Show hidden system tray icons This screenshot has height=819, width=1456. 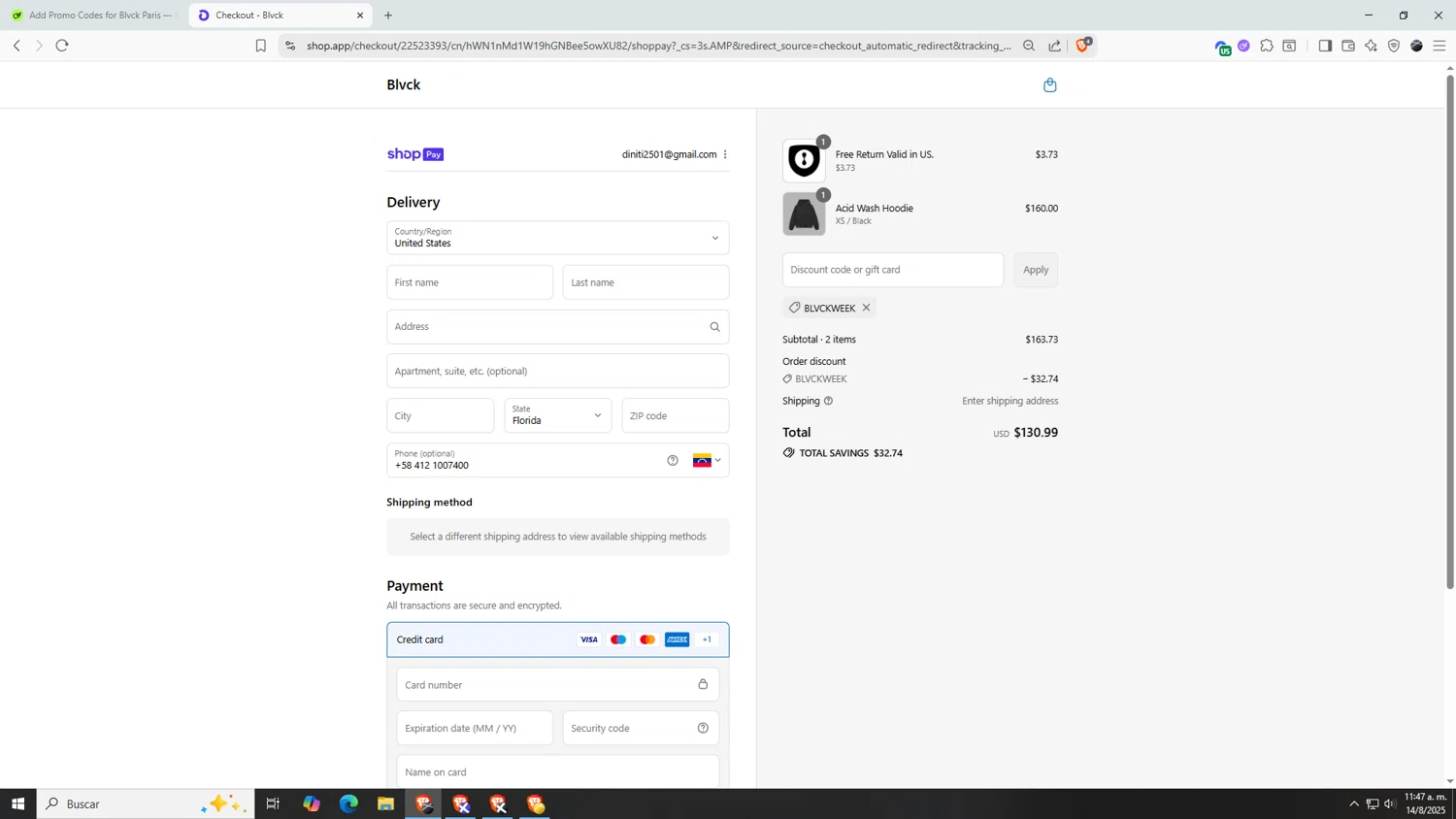coord(1354,803)
